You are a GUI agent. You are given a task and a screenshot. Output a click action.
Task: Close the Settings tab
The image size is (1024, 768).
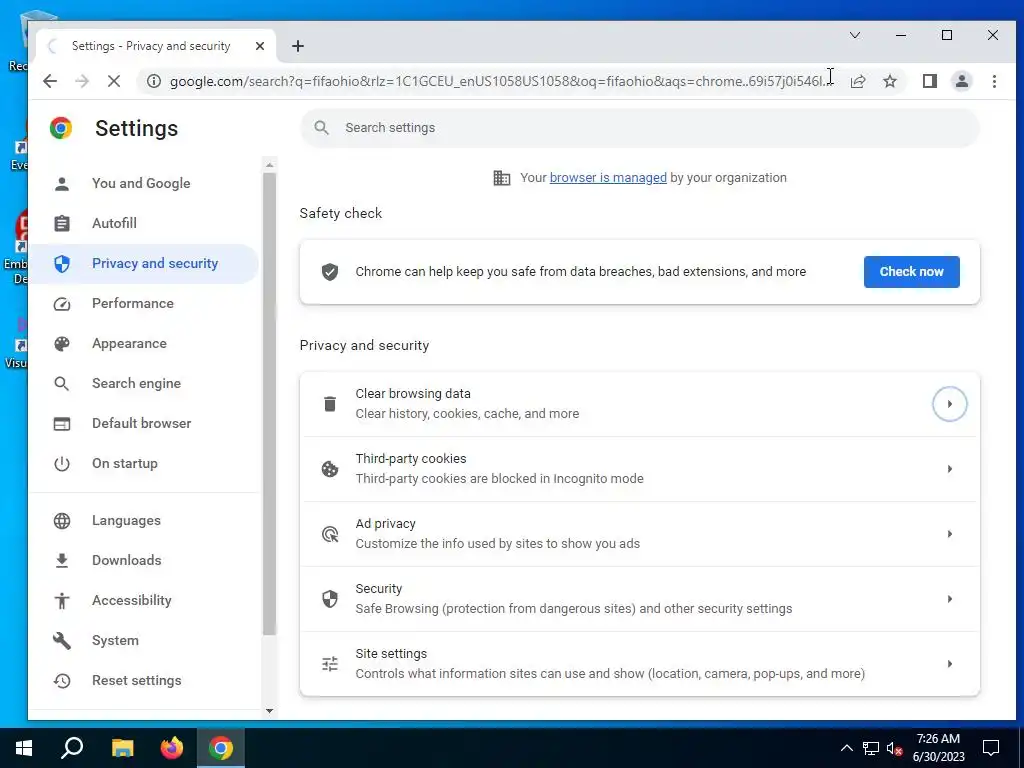tap(260, 46)
